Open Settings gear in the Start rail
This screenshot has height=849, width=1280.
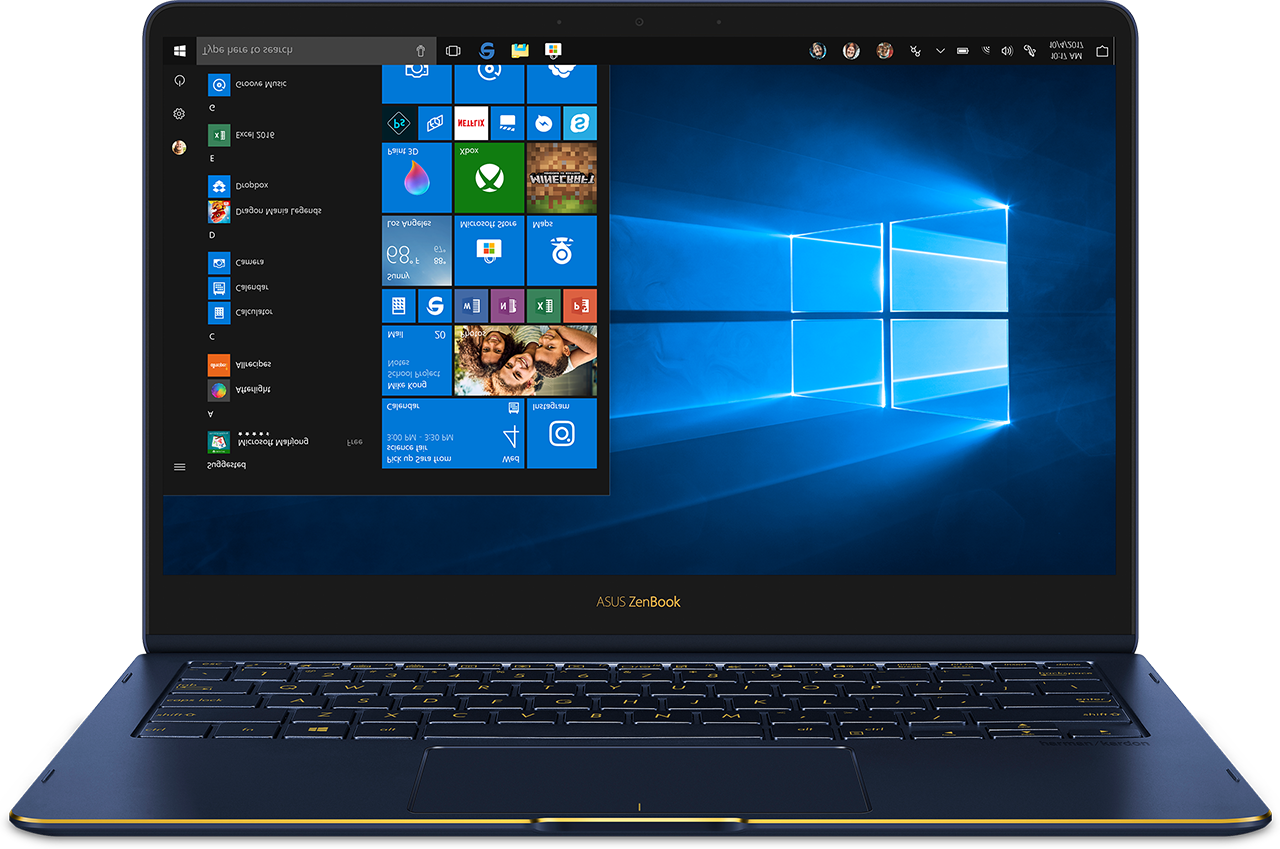click(179, 114)
